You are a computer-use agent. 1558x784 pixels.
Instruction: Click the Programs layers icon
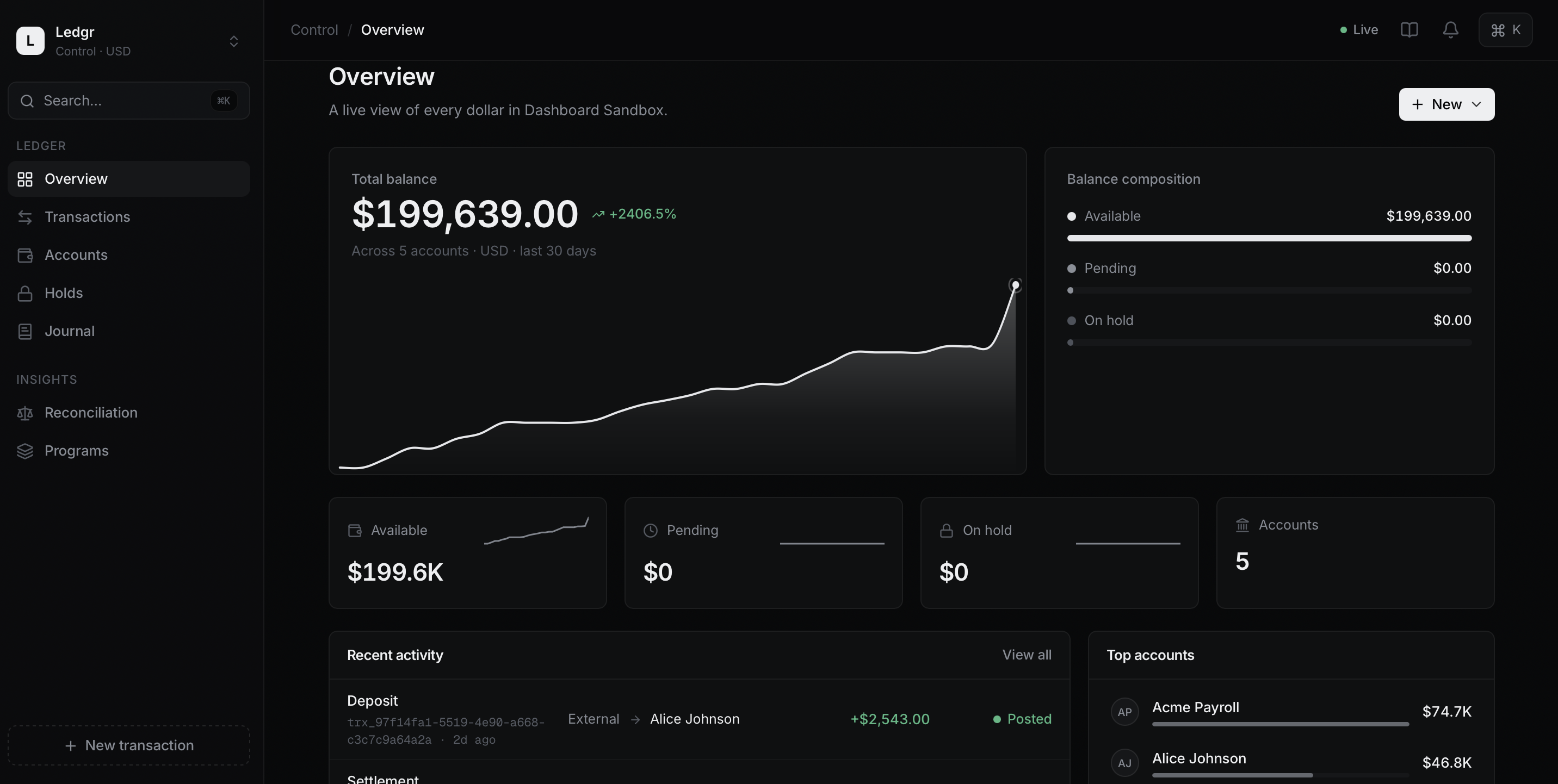[25, 451]
